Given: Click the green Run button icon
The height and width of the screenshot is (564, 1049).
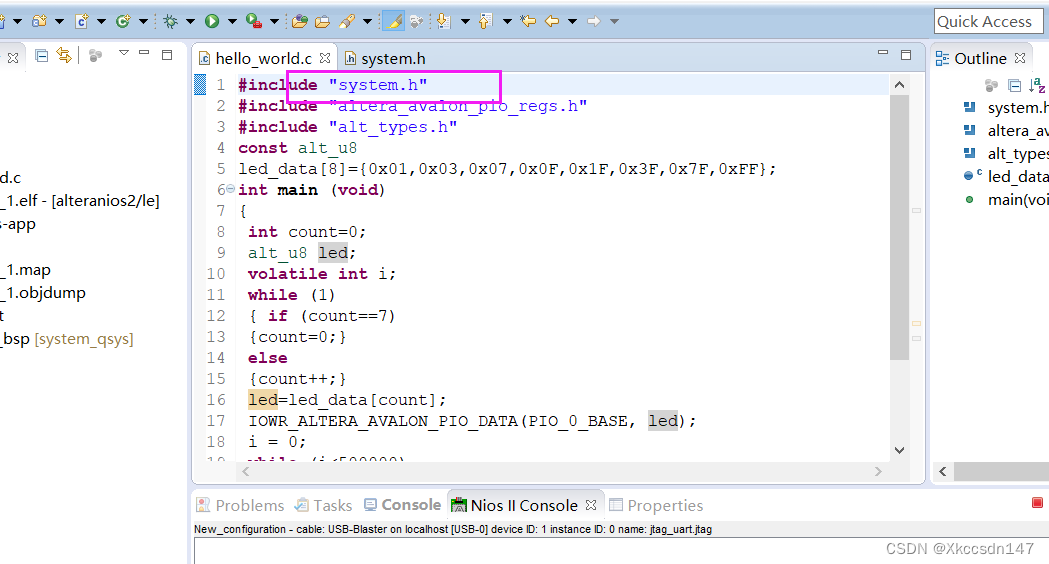Looking at the screenshot, I should (212, 21).
